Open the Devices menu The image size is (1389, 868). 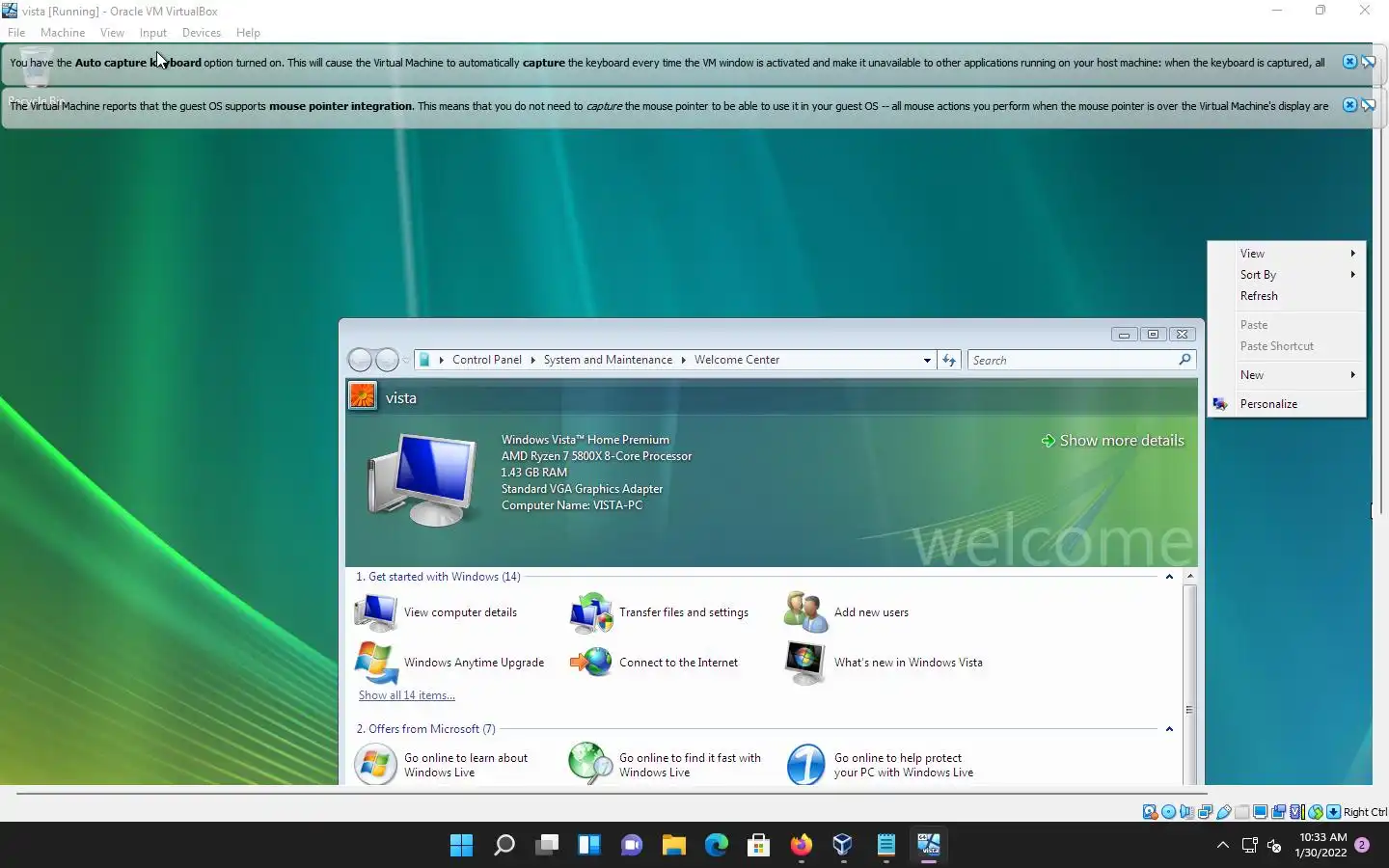tap(201, 32)
